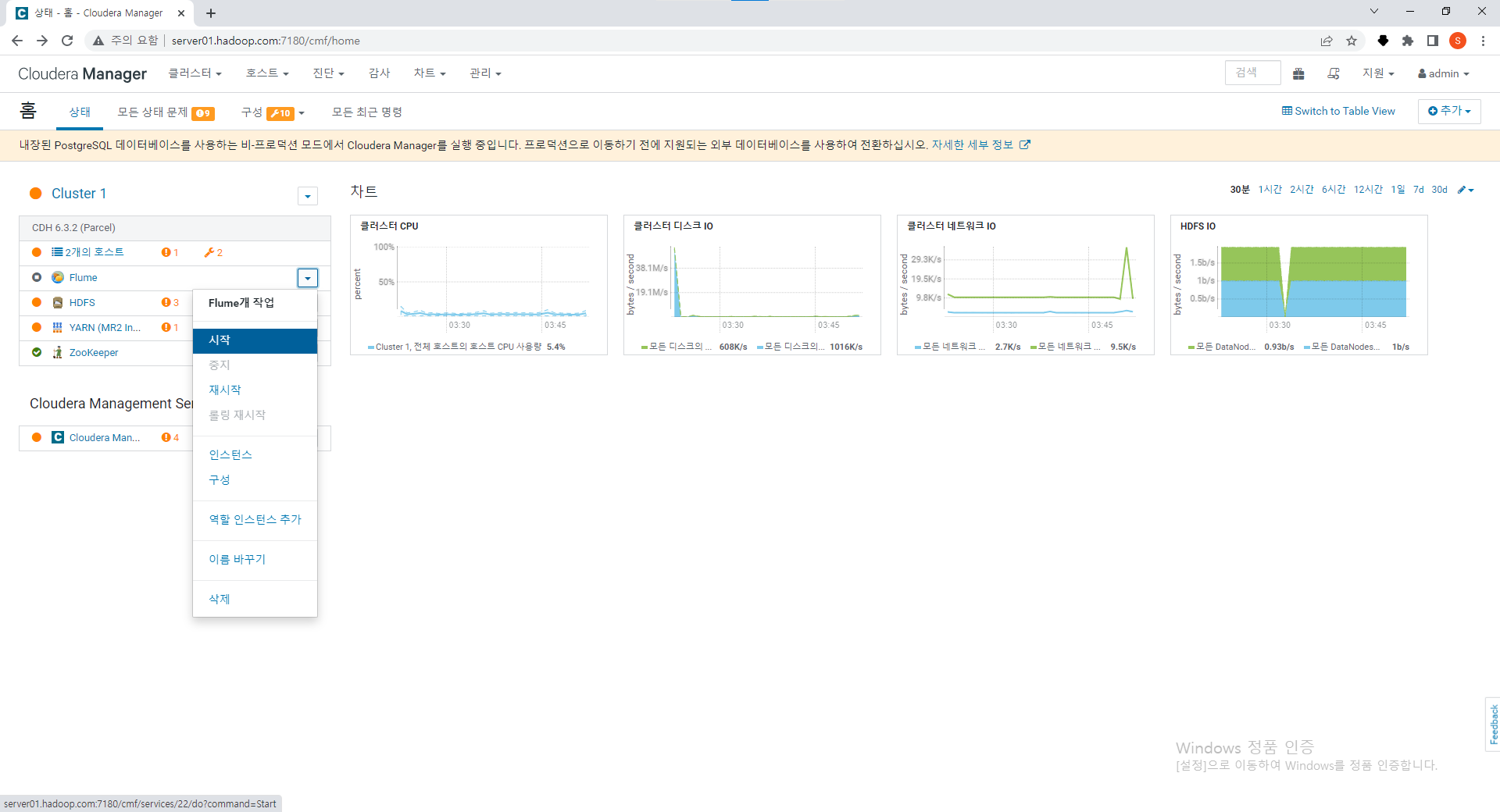Open Cloudera Management health issues badge 4
The width and height of the screenshot is (1500, 812).
(x=170, y=437)
